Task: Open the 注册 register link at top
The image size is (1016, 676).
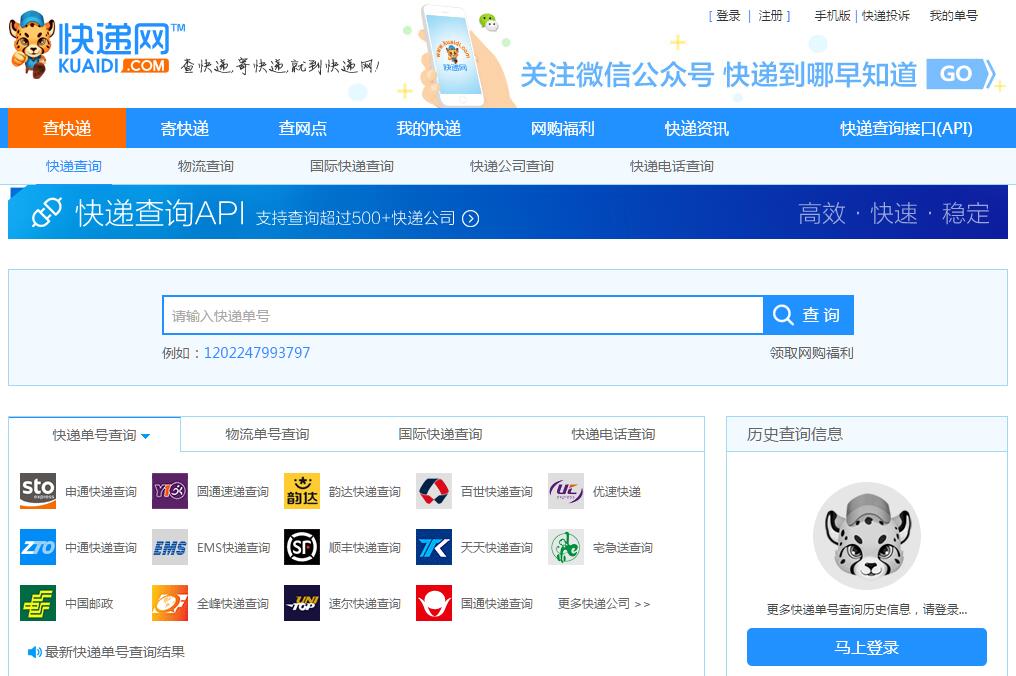Action: (x=770, y=16)
